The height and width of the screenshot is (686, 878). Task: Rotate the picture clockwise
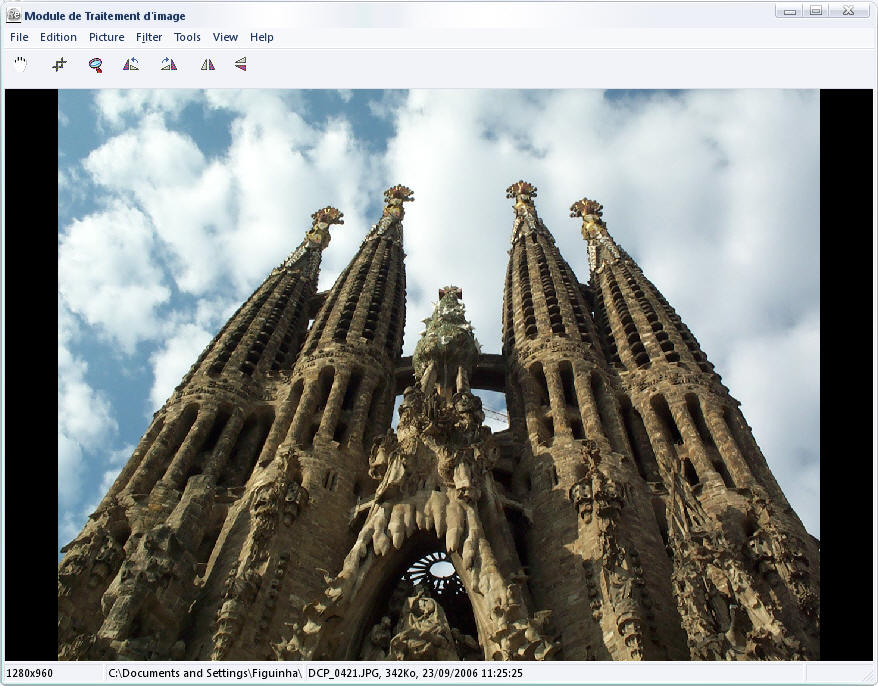pos(169,64)
